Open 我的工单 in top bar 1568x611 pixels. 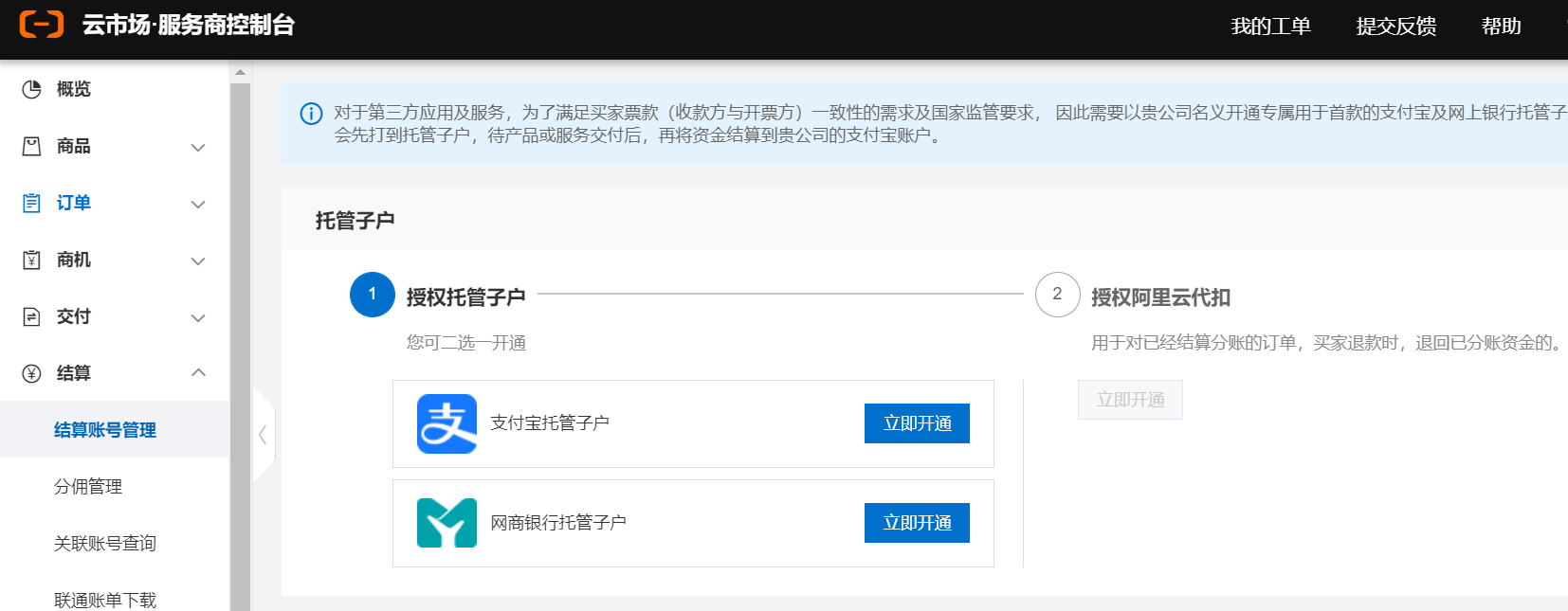tap(1270, 27)
